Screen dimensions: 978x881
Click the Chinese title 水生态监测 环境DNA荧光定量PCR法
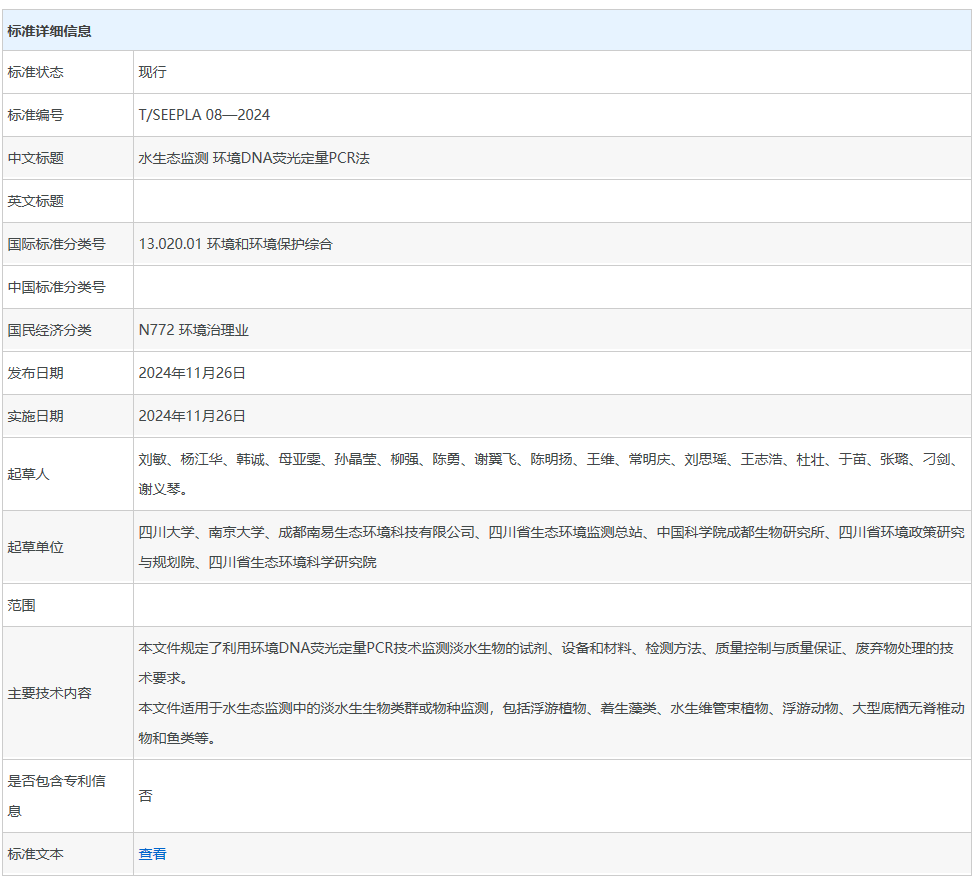254,158
